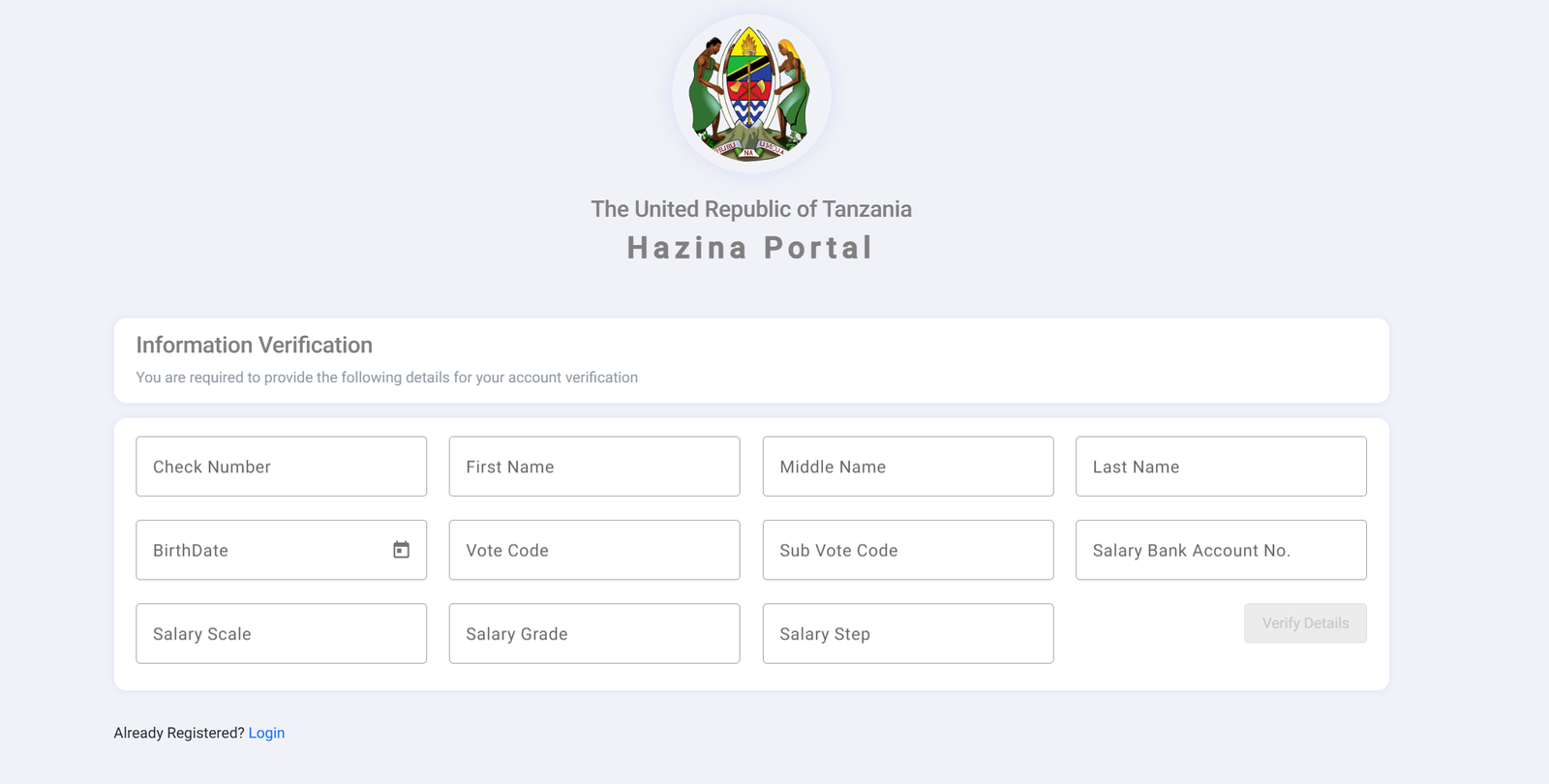Click the Tanzania coat of arms logo
The height and width of the screenshot is (784, 1549).
pyautogui.click(x=751, y=94)
